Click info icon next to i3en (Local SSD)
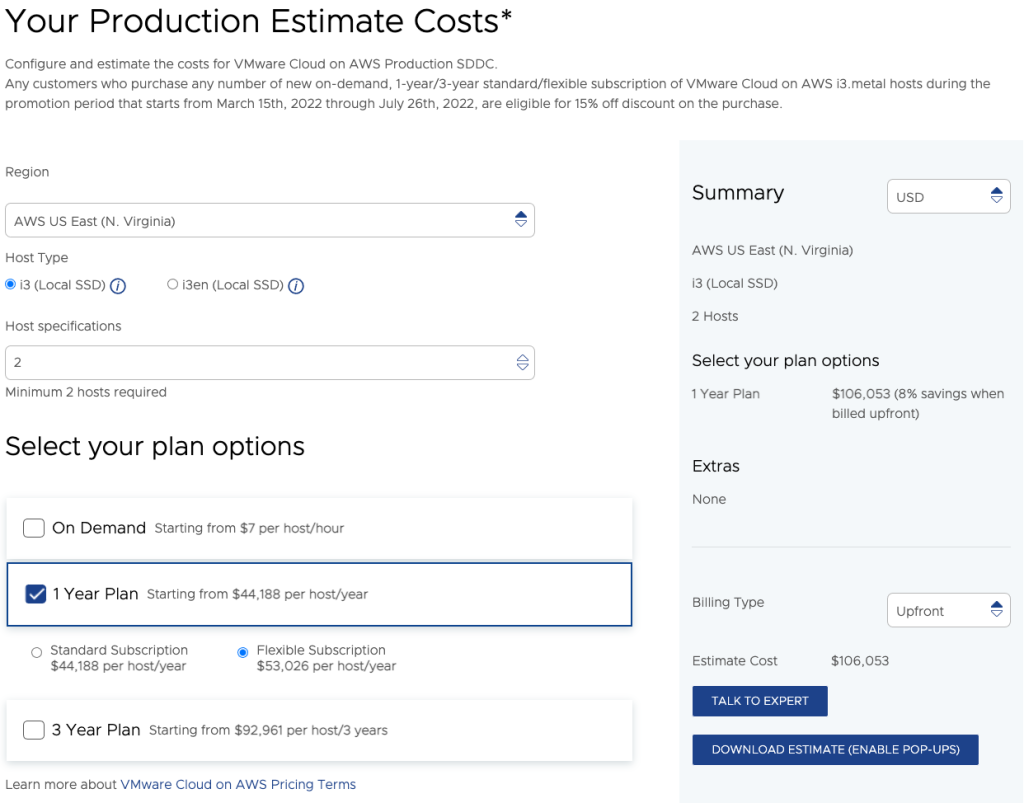This screenshot has width=1024, height=803. 296,286
